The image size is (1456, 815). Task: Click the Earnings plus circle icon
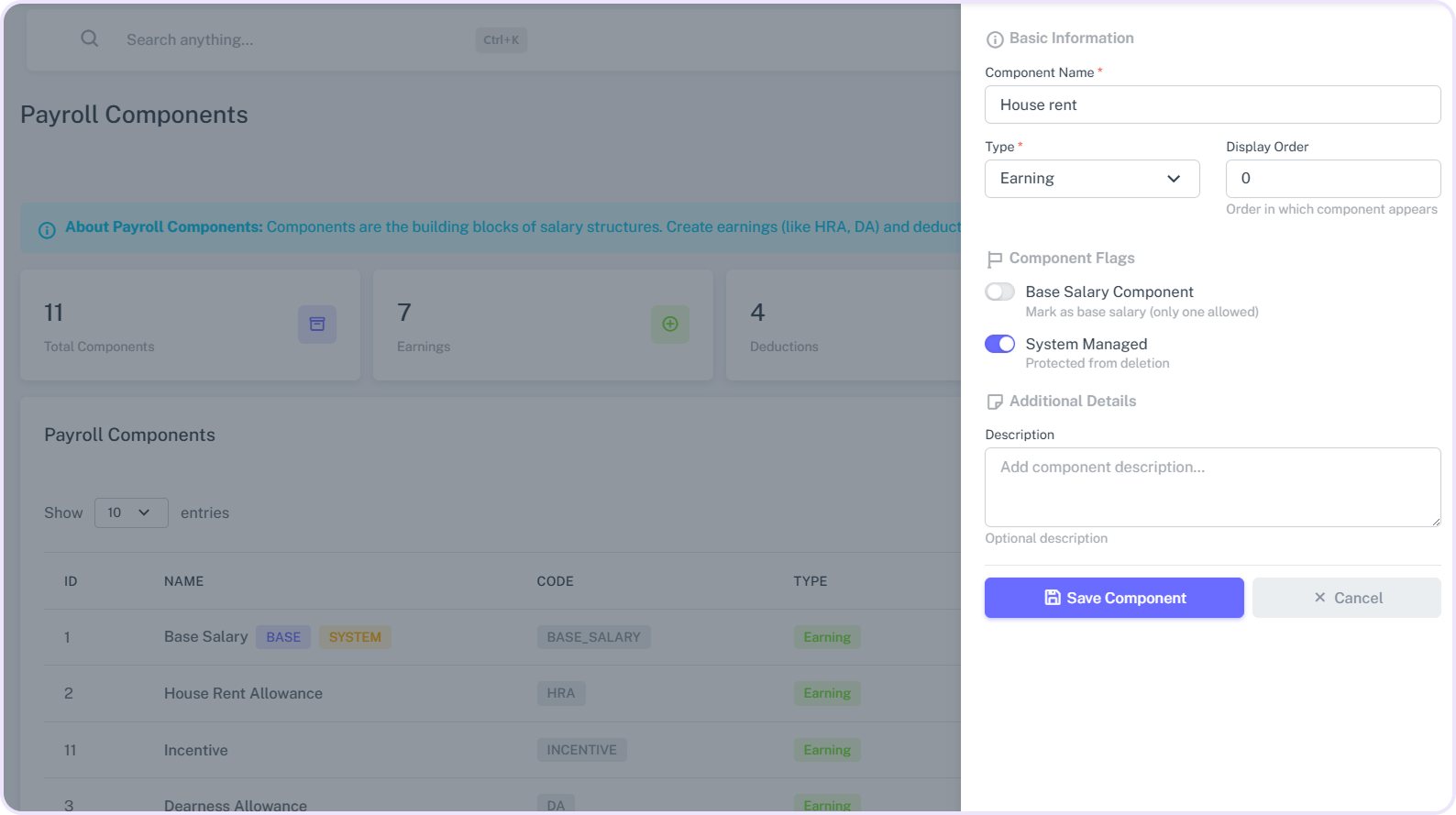670,325
